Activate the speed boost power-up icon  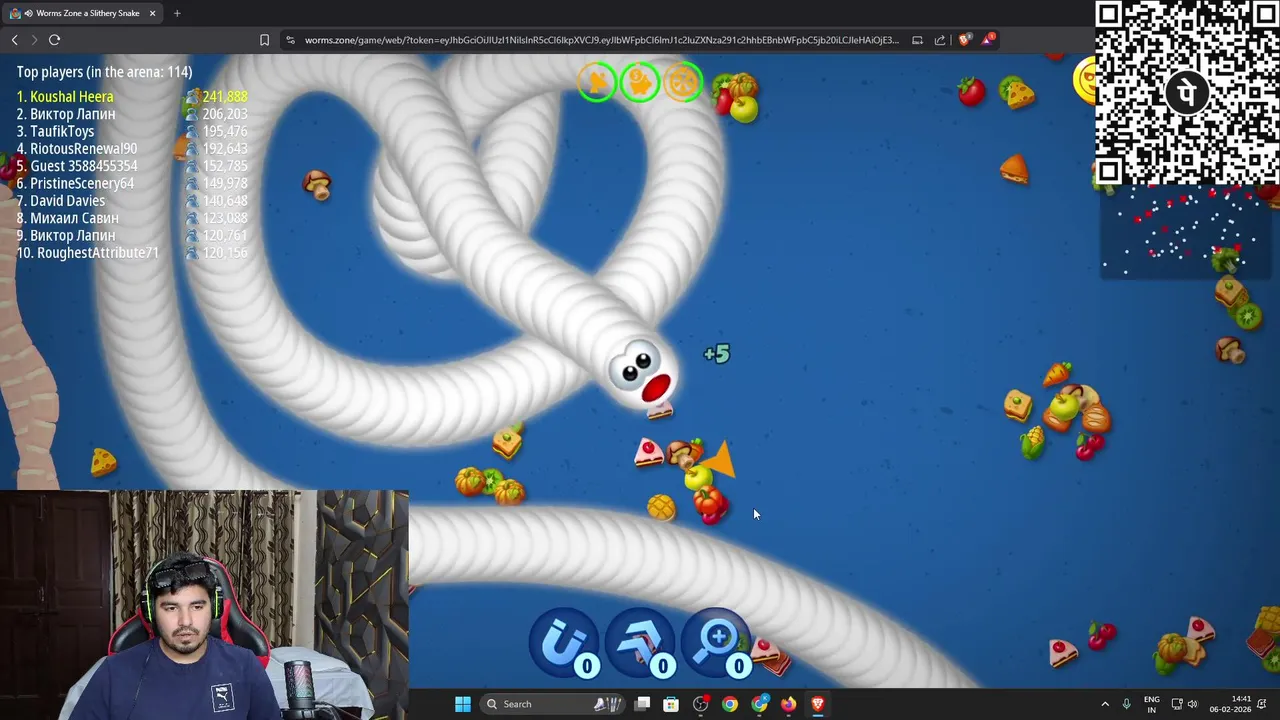point(640,641)
